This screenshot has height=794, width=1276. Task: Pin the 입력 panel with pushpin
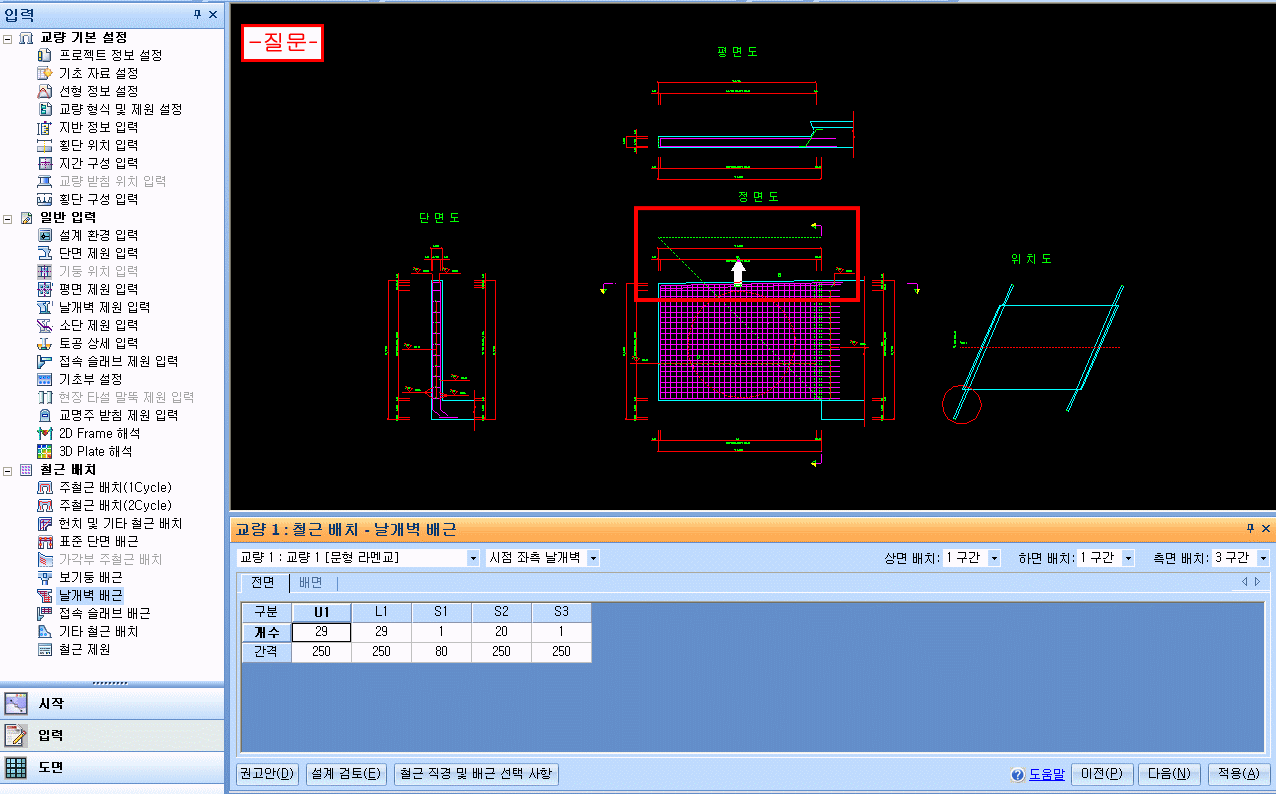[x=197, y=14]
